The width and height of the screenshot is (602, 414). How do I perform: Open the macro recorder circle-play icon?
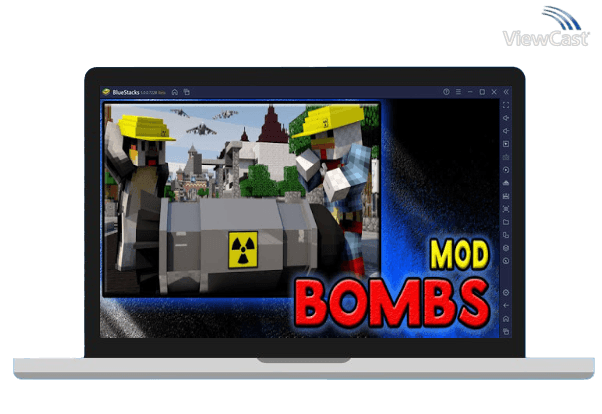[506, 170]
